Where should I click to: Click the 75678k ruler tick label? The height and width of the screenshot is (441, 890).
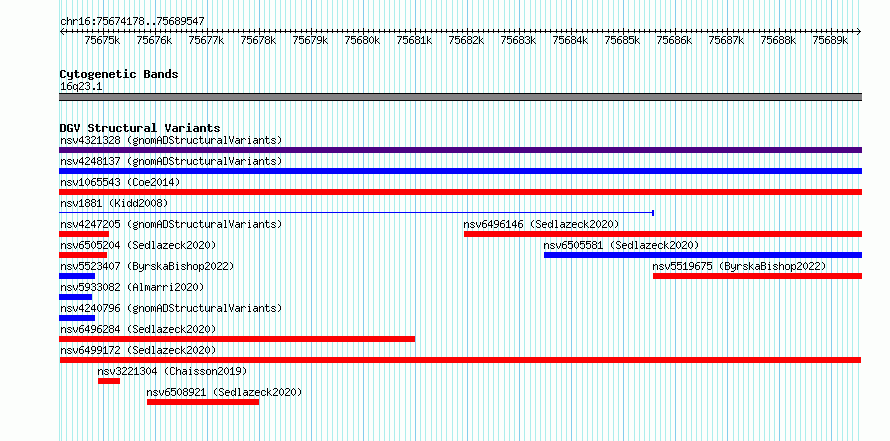[258, 40]
